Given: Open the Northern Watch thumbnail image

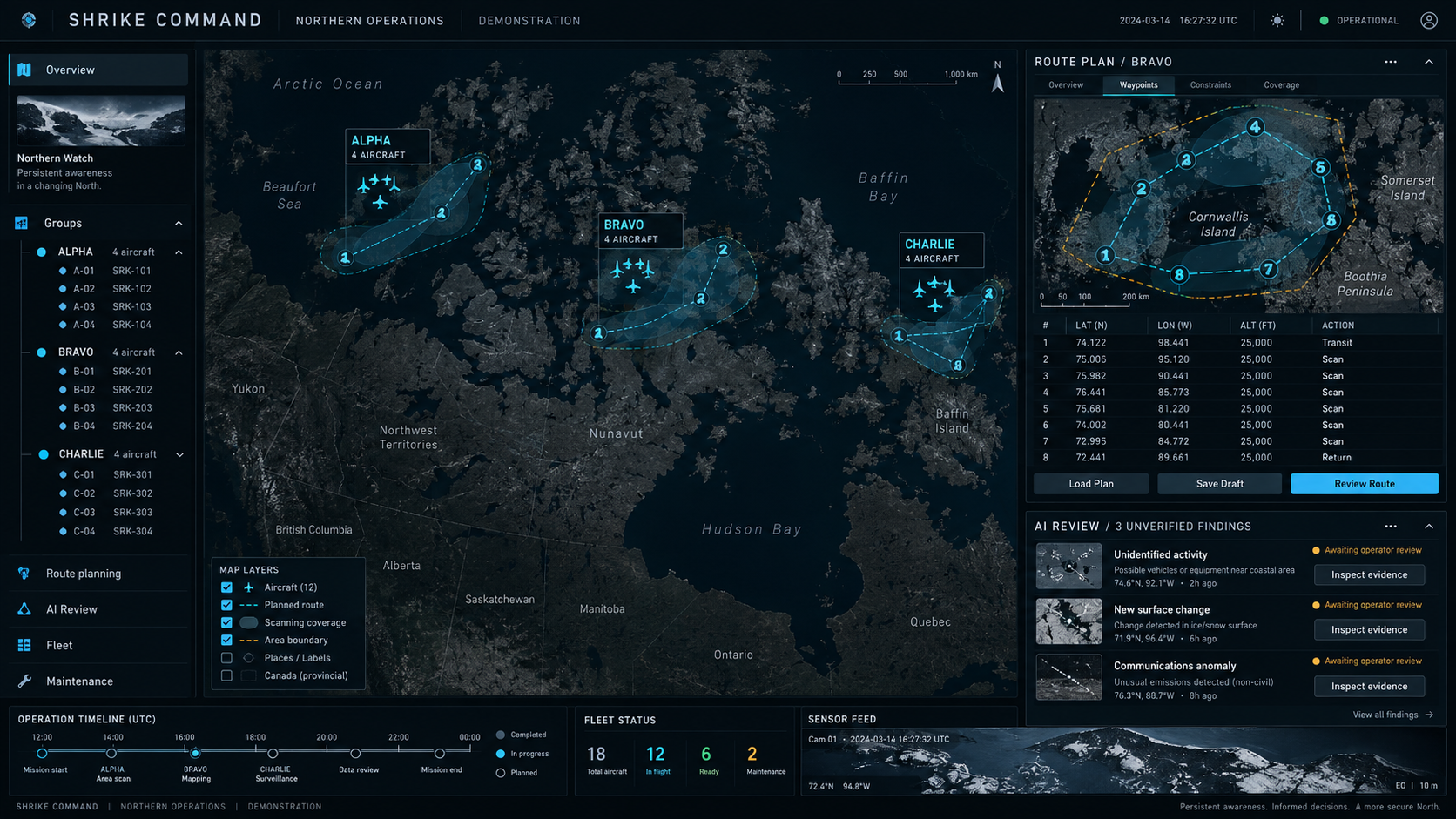Looking at the screenshot, I should [x=101, y=120].
